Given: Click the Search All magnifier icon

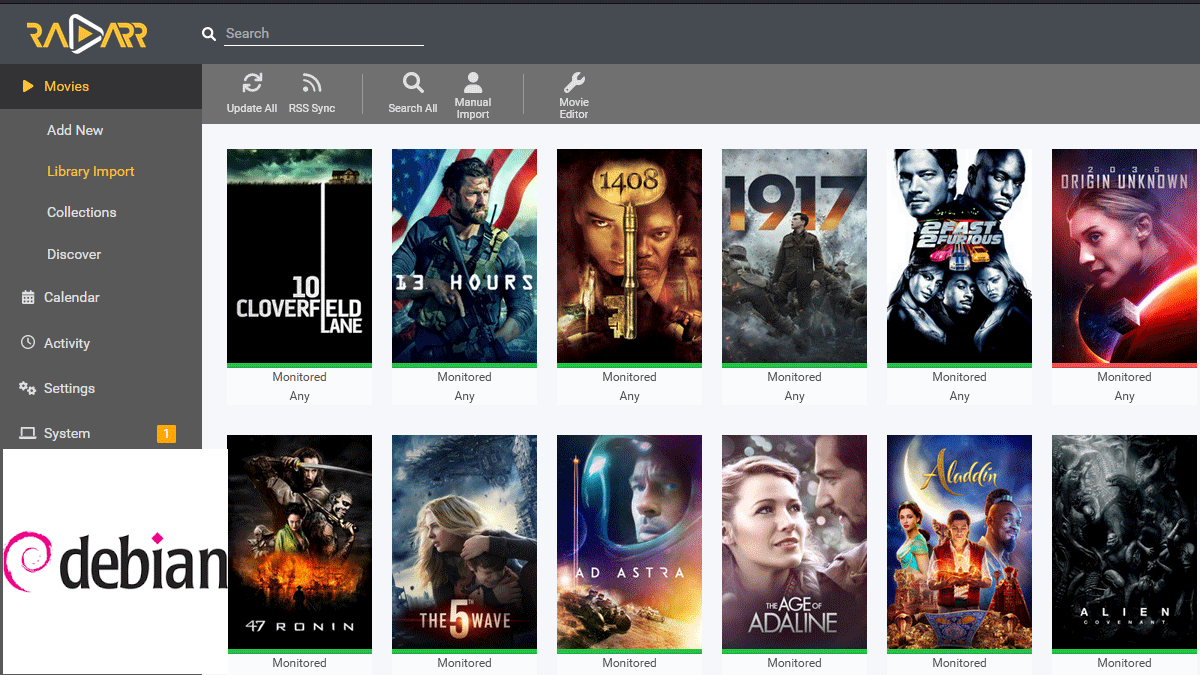Looking at the screenshot, I should (413, 84).
